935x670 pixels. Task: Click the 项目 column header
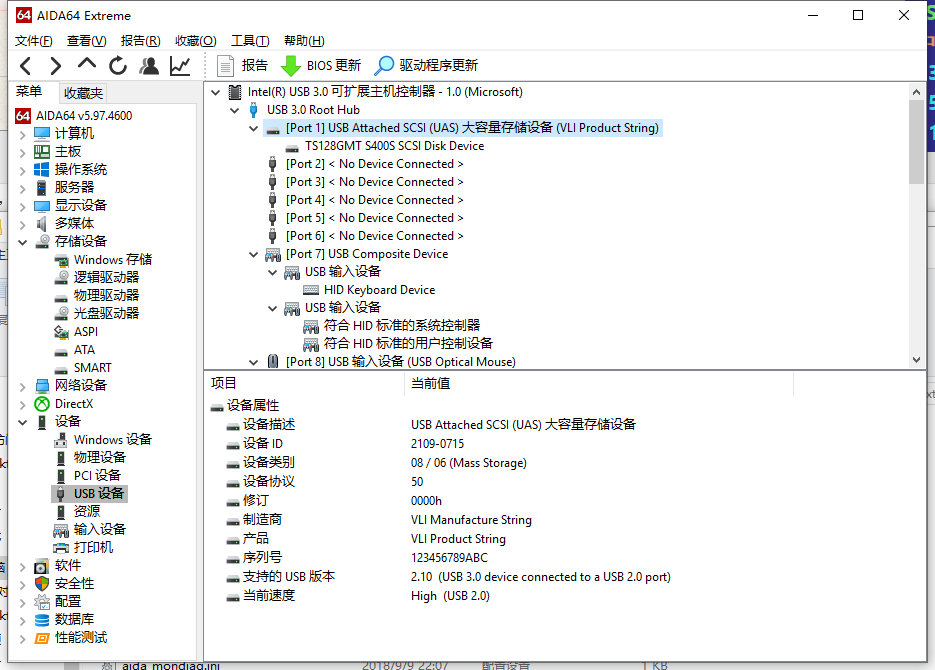(x=224, y=383)
